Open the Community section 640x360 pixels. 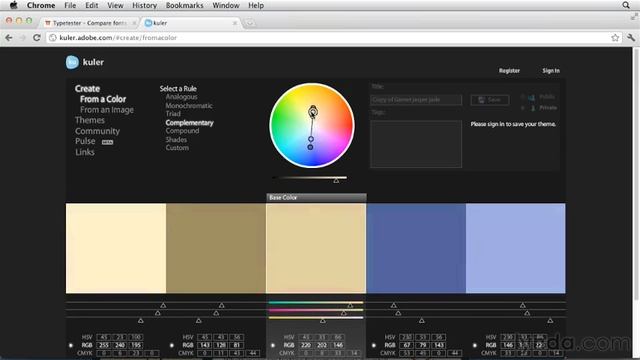97,131
